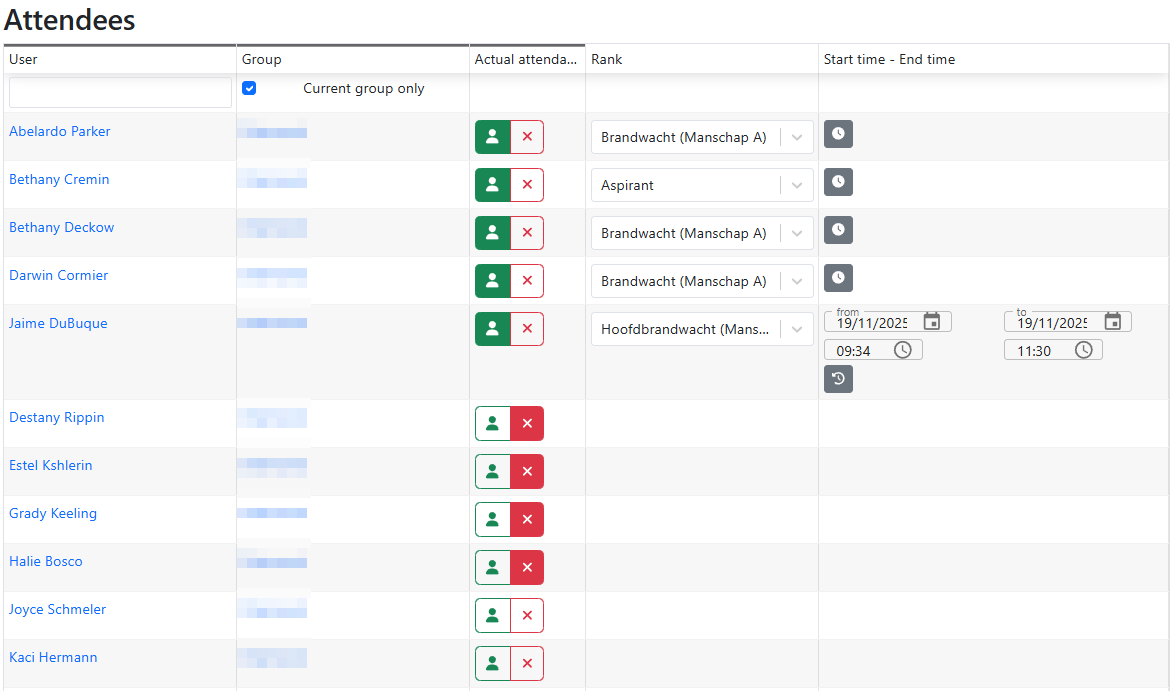The image size is (1171, 691).
Task: Open time editor for Abelardo Parker
Action: (x=838, y=134)
